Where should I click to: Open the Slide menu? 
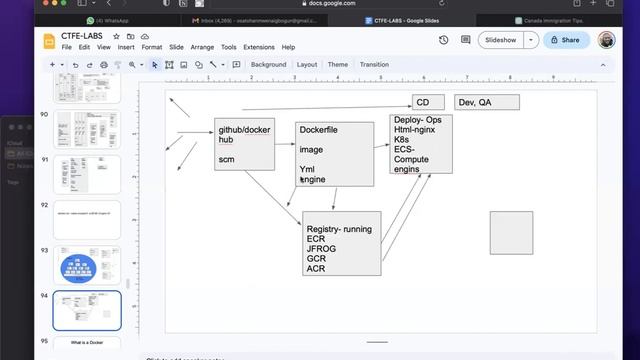[x=176, y=47]
